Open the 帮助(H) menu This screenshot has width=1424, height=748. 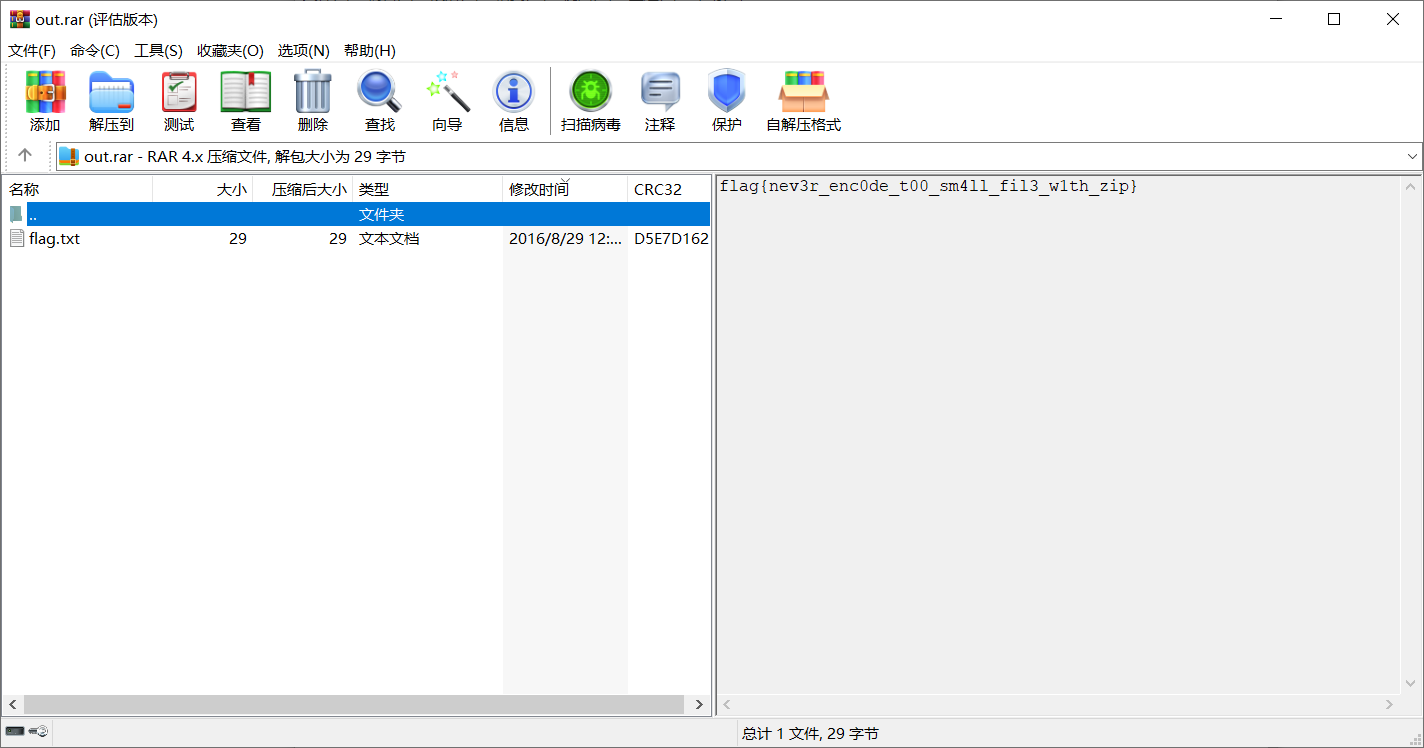tap(370, 51)
